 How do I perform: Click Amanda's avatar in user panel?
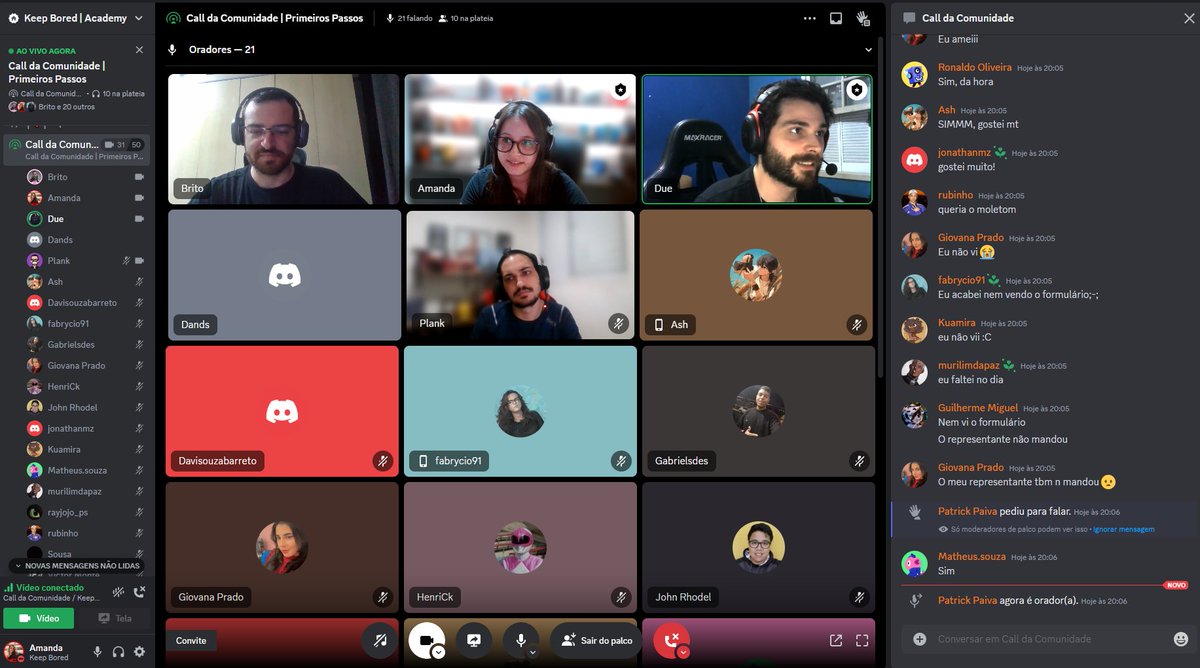pyautogui.click(x=14, y=652)
